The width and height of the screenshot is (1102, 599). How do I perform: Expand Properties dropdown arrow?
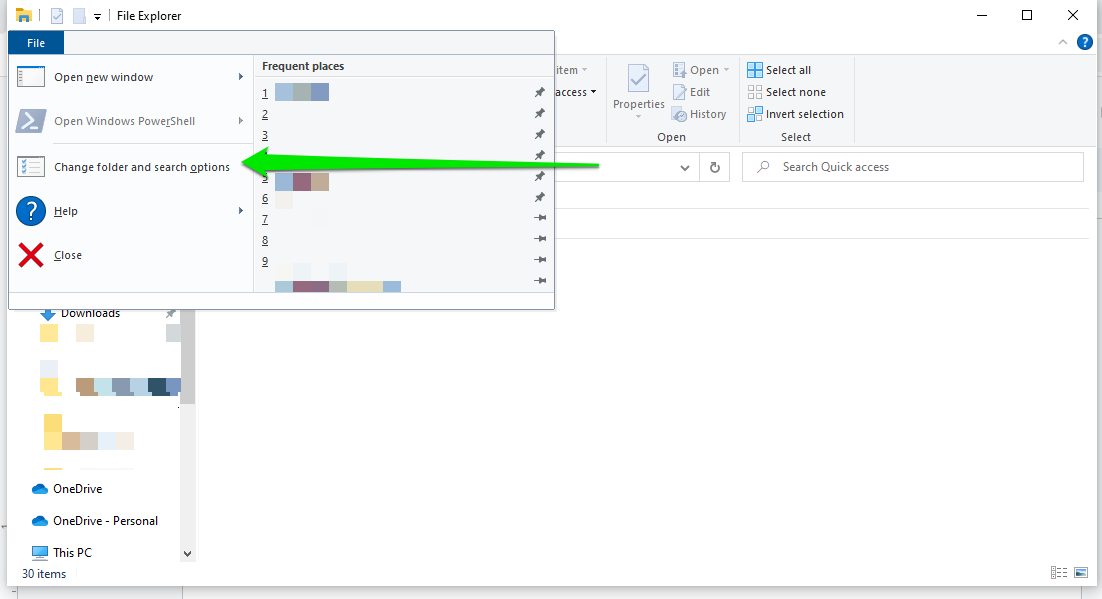[638, 117]
